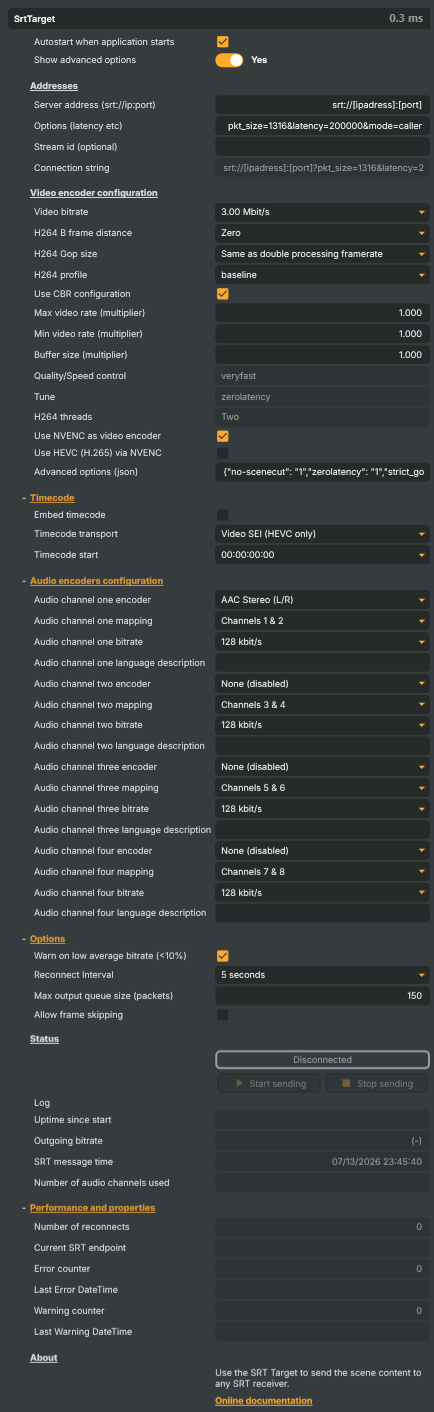Viewport: 434px width, 1412px height.
Task: Click the Addresses section heading
Action: click(54, 86)
